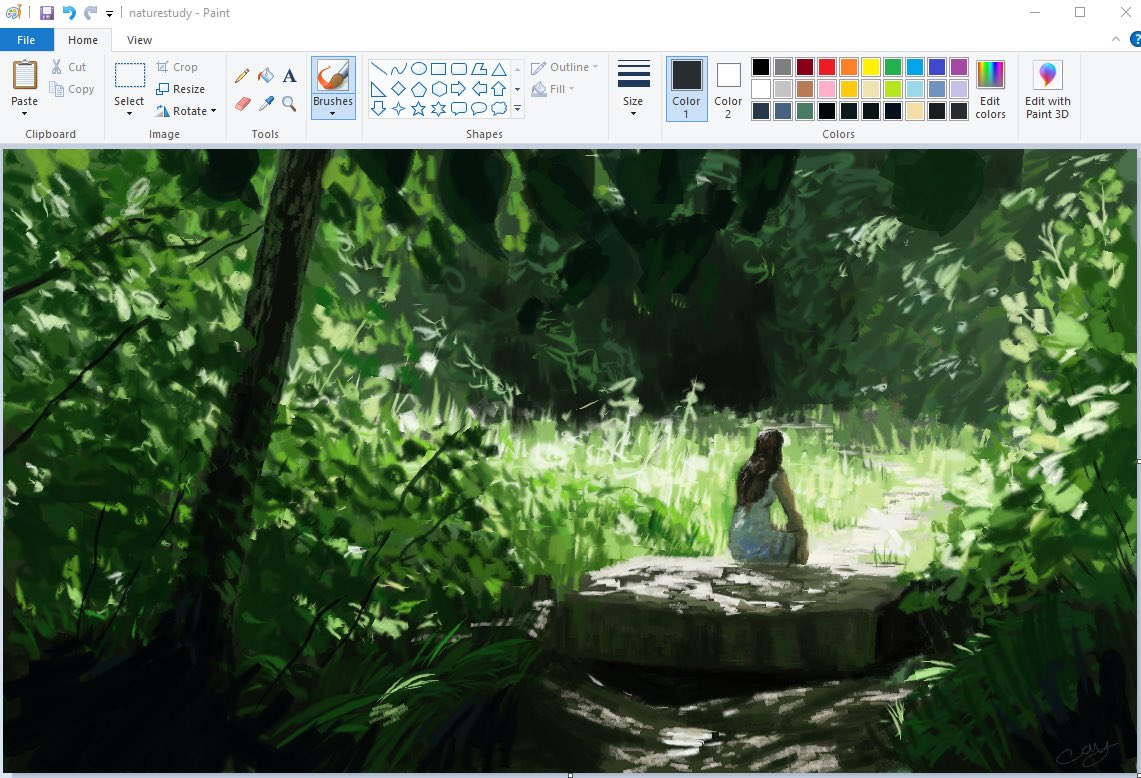Click the Crop button

pos(177,67)
